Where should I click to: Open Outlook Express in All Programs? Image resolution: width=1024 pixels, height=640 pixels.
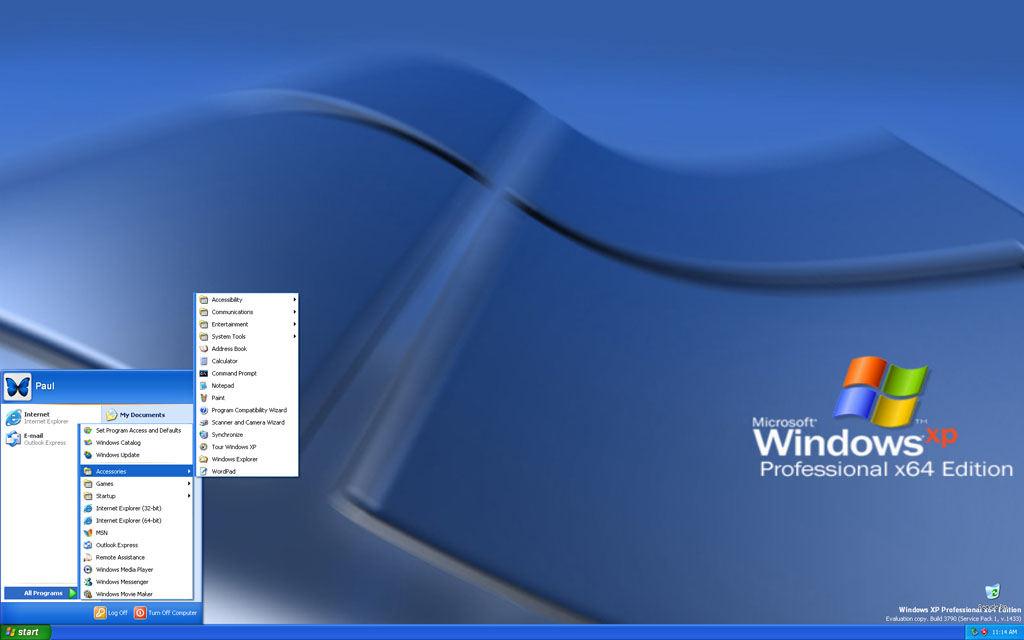click(x=136, y=545)
